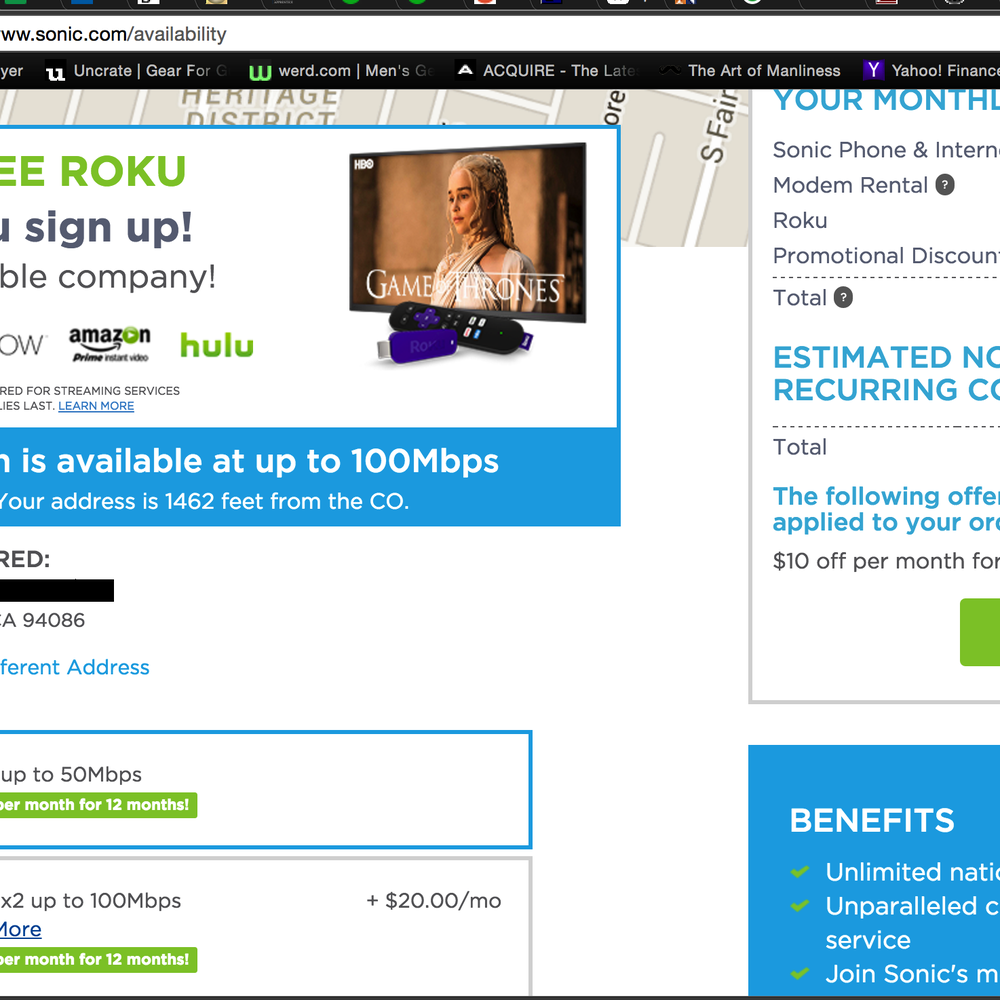Open the werd.com bookmark icon

(260, 71)
